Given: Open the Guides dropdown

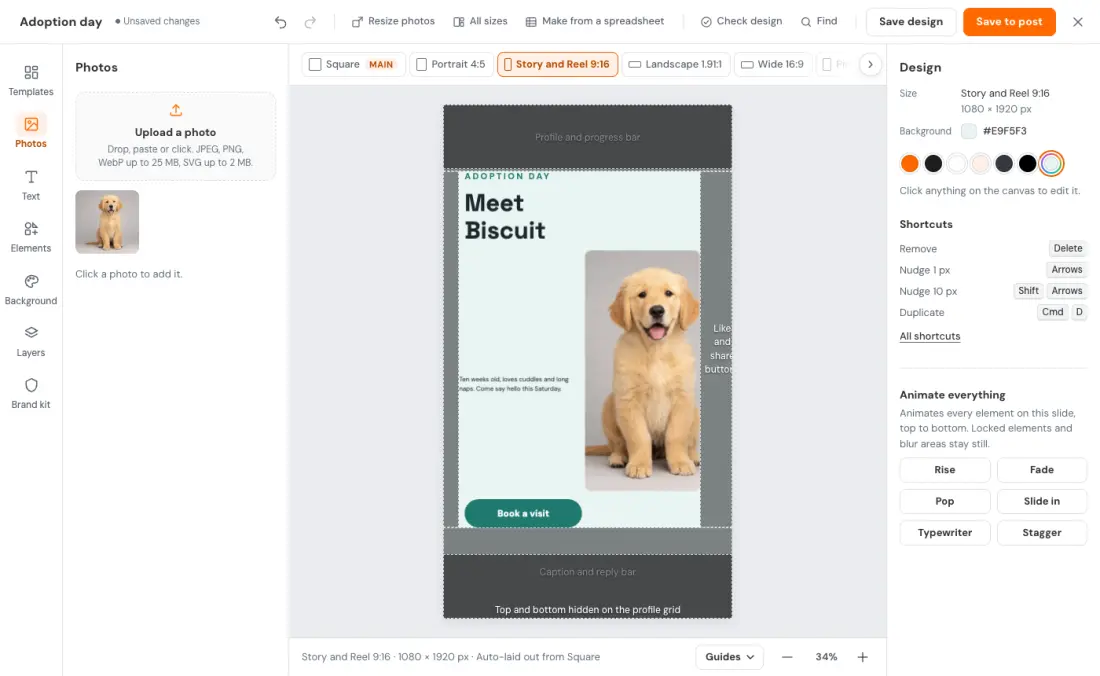Looking at the screenshot, I should tap(730, 657).
